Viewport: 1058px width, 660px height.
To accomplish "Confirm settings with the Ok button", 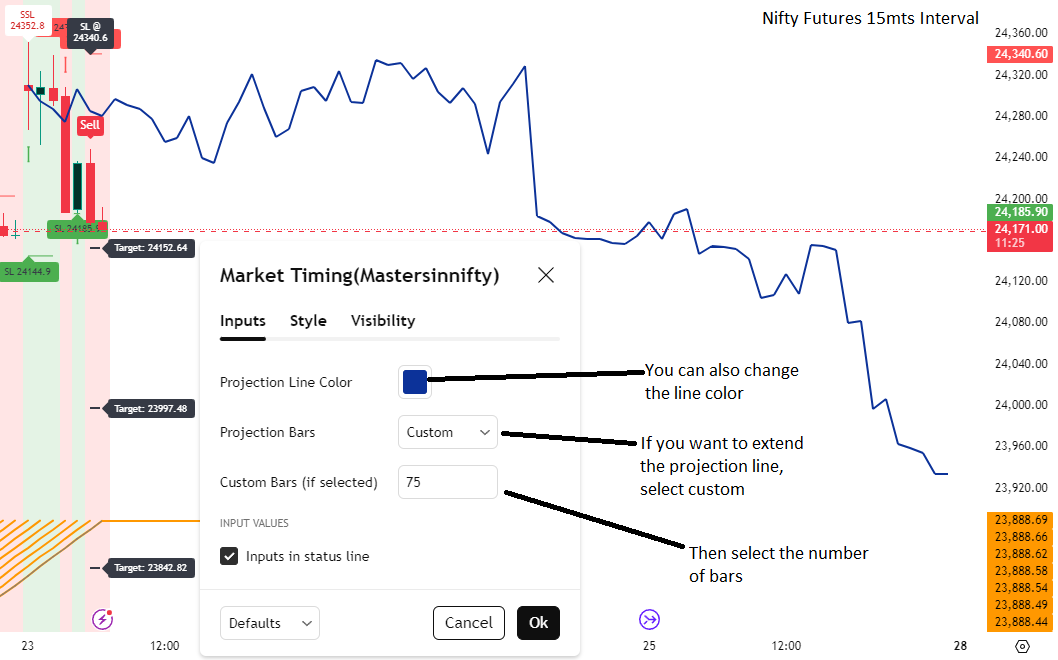I will coord(538,623).
